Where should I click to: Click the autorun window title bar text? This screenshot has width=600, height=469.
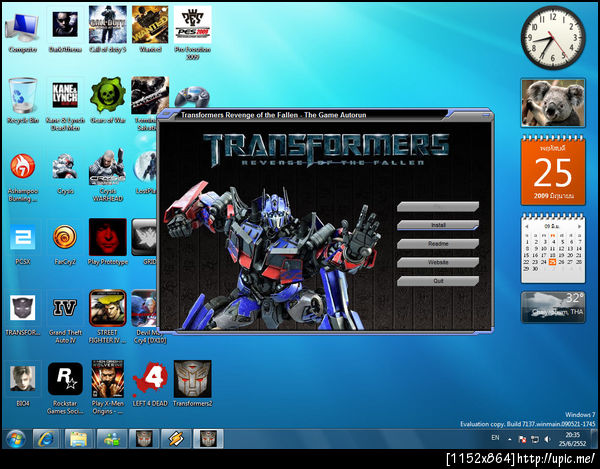[274, 115]
